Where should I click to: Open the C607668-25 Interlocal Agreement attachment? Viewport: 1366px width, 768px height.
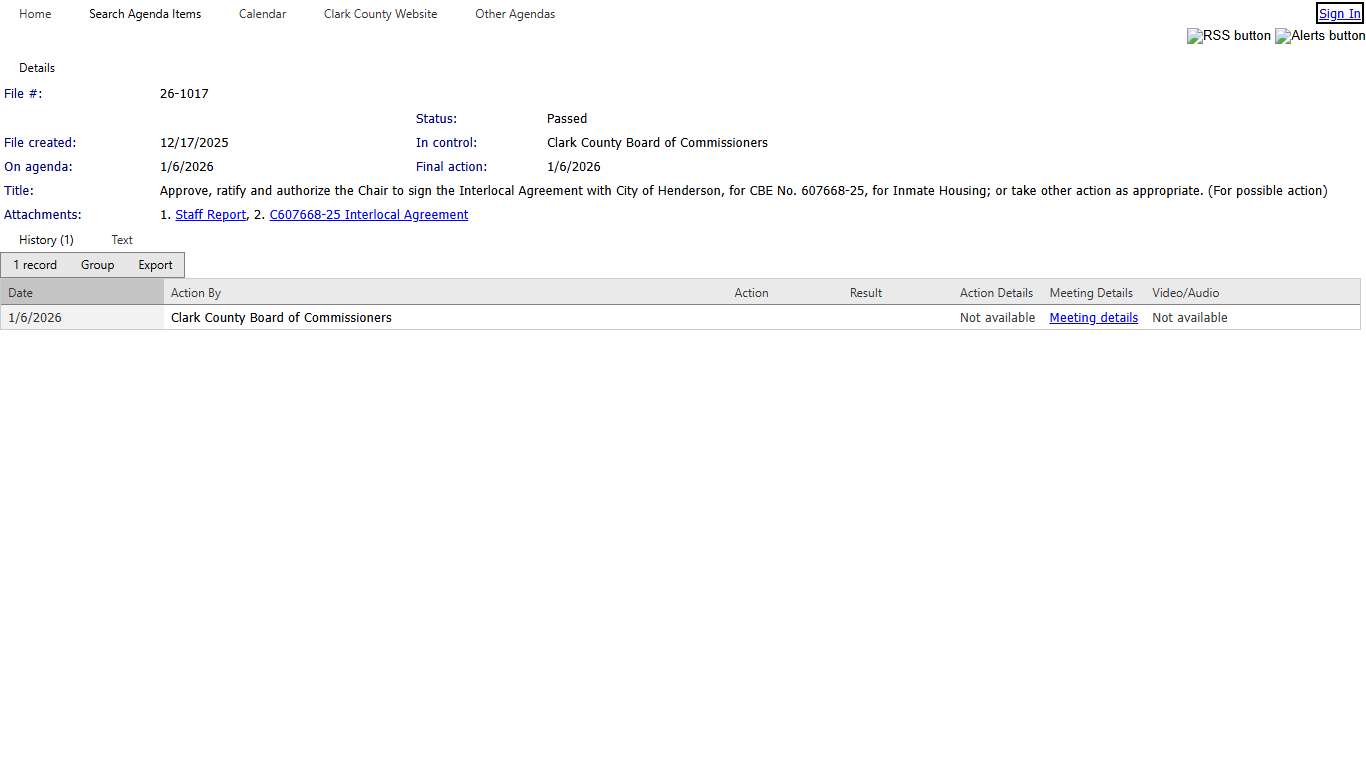pyautogui.click(x=368, y=215)
